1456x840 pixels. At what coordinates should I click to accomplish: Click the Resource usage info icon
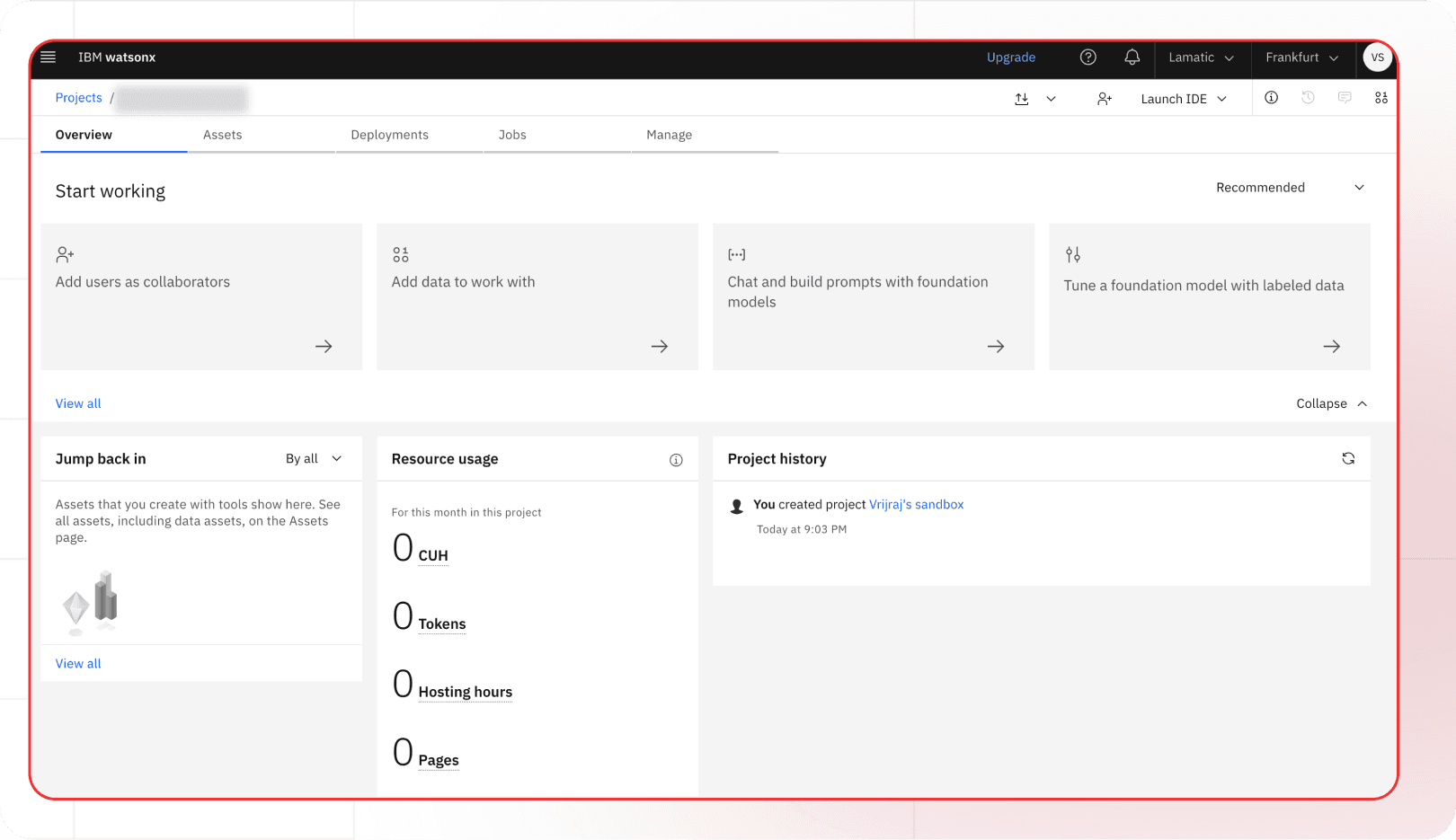click(x=676, y=460)
